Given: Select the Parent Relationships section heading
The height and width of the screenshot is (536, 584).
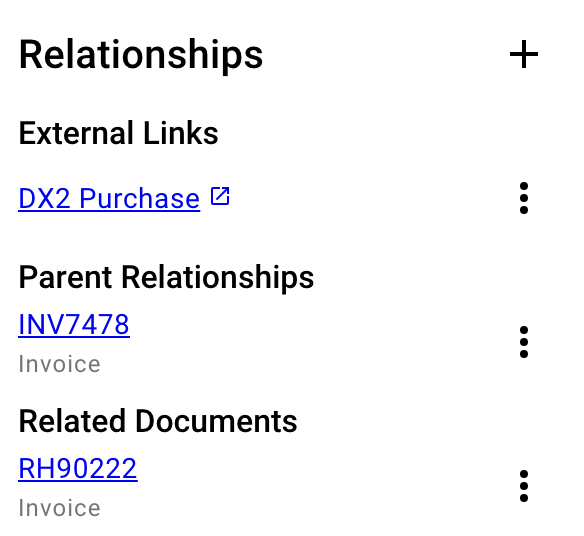Looking at the screenshot, I should pos(166,277).
